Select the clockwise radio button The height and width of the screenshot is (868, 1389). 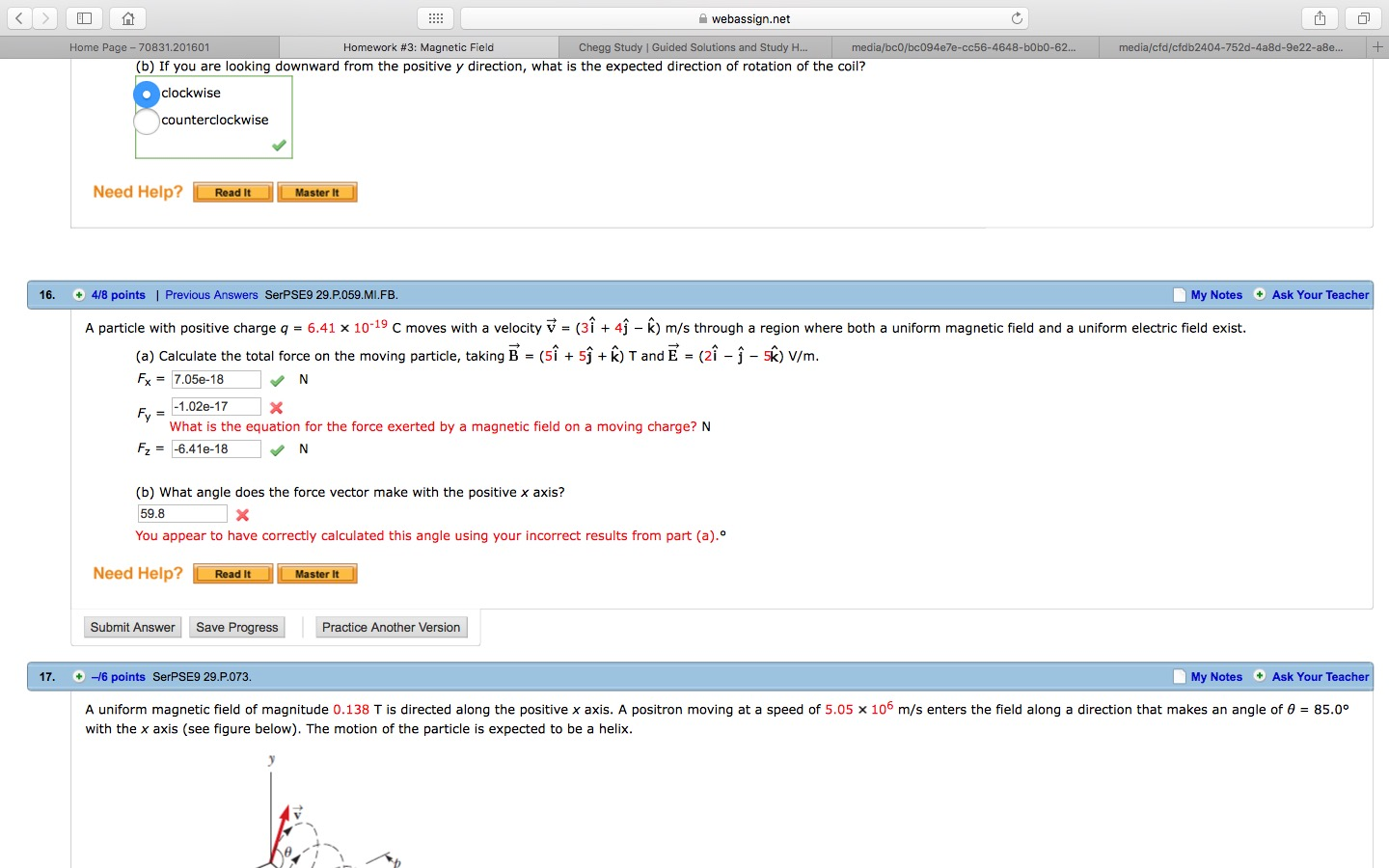146,94
